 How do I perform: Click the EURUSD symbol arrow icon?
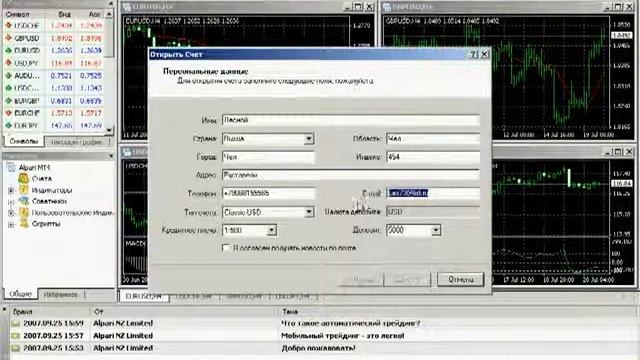(8, 51)
